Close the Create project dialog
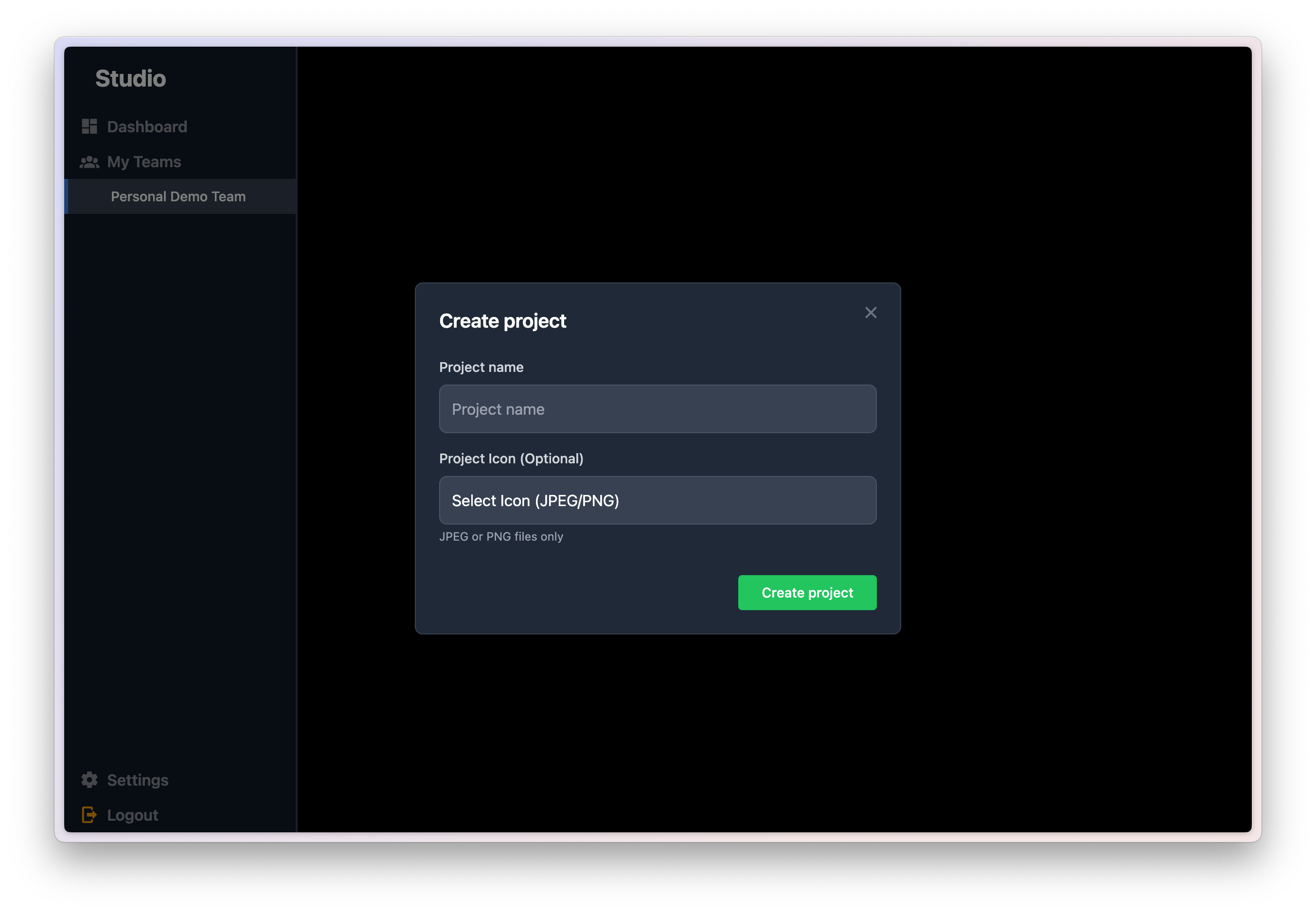The image size is (1316, 914). (870, 313)
